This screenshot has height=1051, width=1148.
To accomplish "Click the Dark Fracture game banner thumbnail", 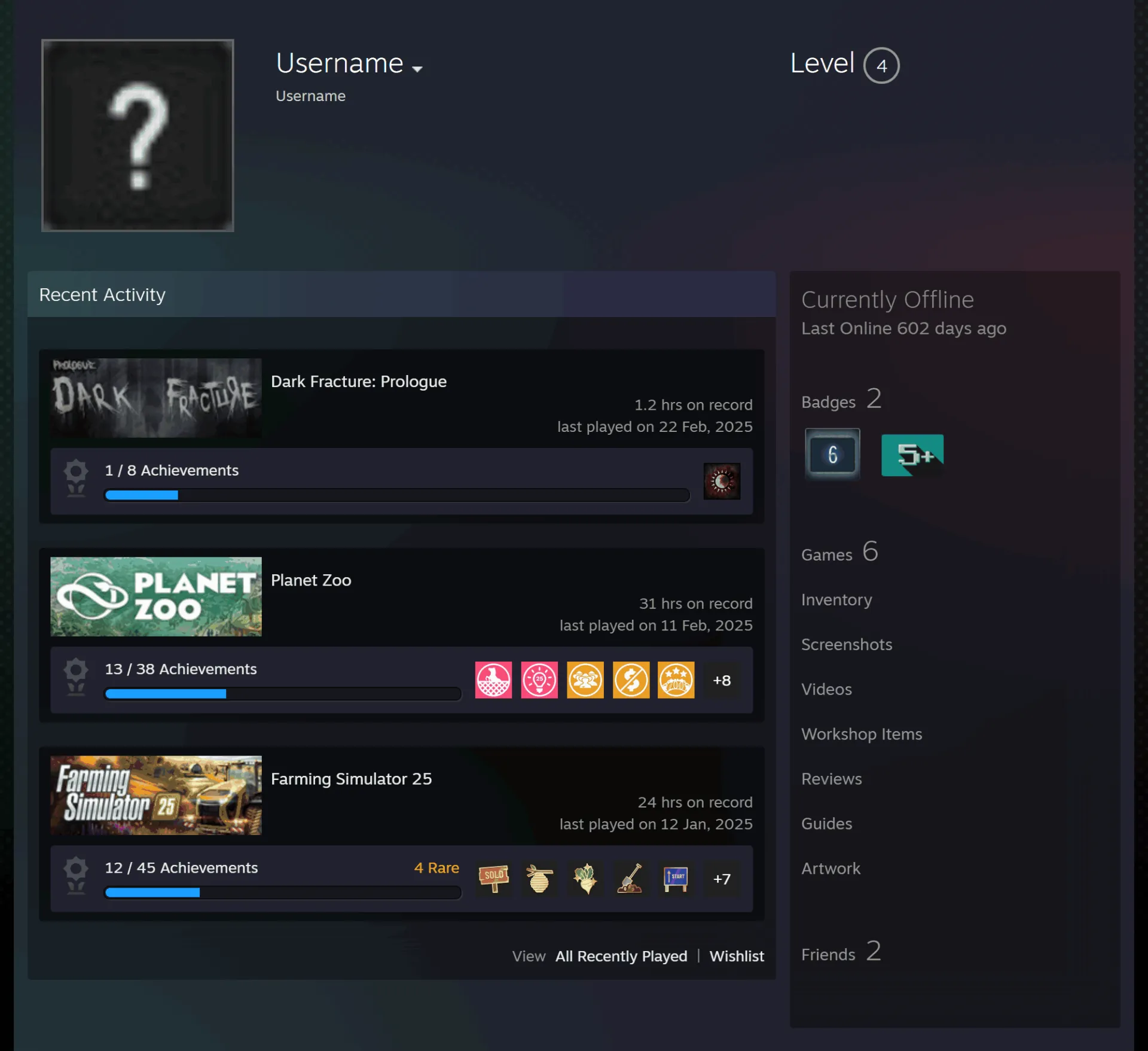I will [x=156, y=398].
